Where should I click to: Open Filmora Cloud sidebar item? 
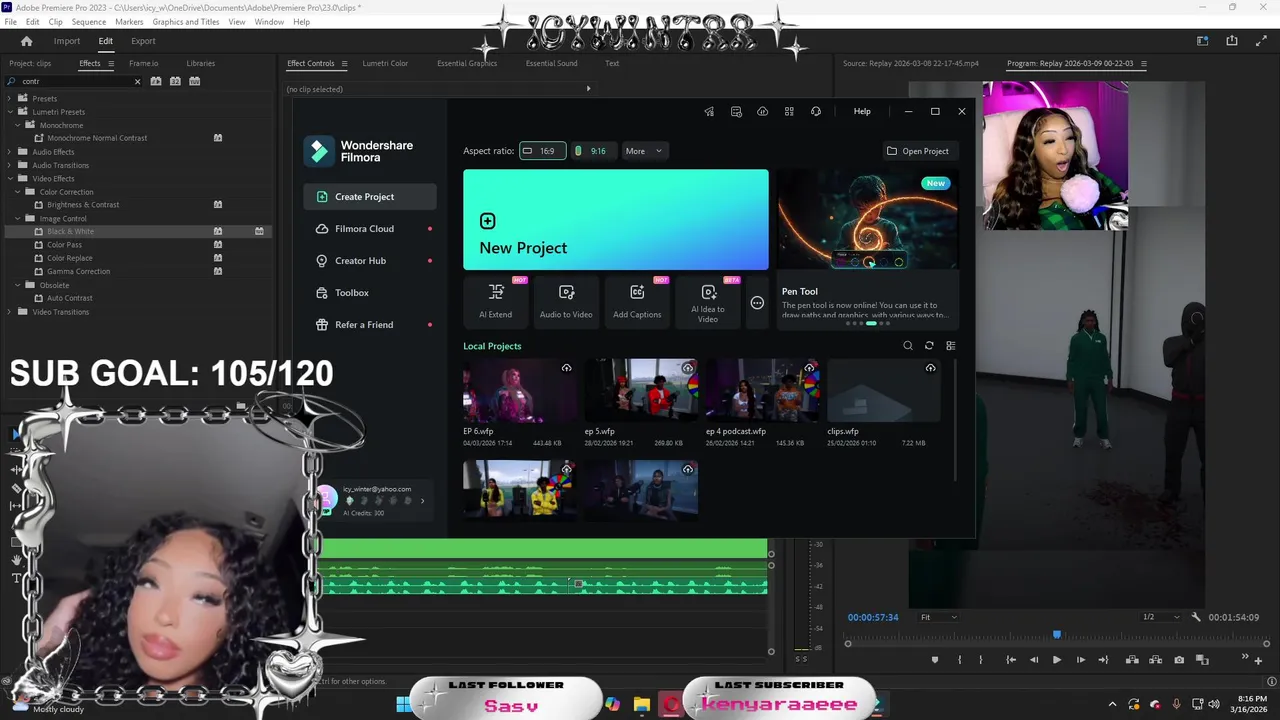(x=370, y=229)
